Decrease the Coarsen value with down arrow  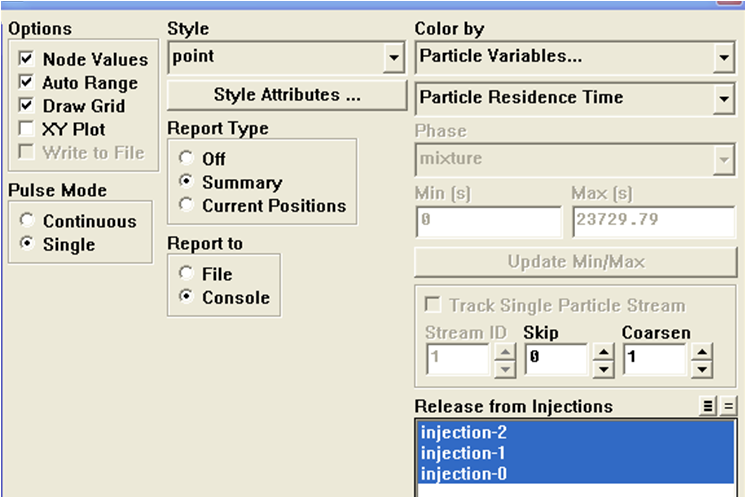coord(700,368)
